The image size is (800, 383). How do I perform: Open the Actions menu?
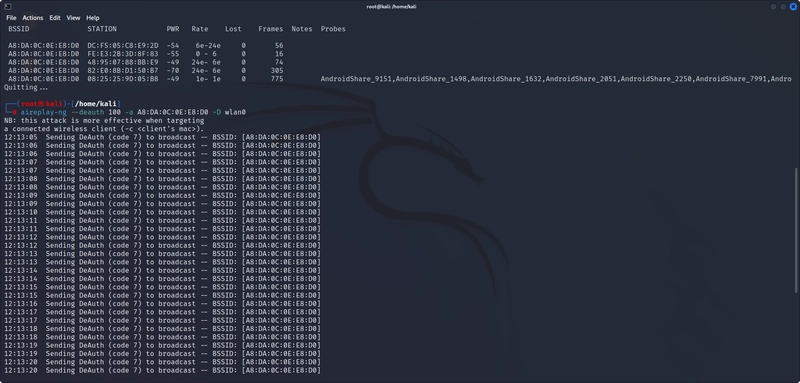[33, 18]
